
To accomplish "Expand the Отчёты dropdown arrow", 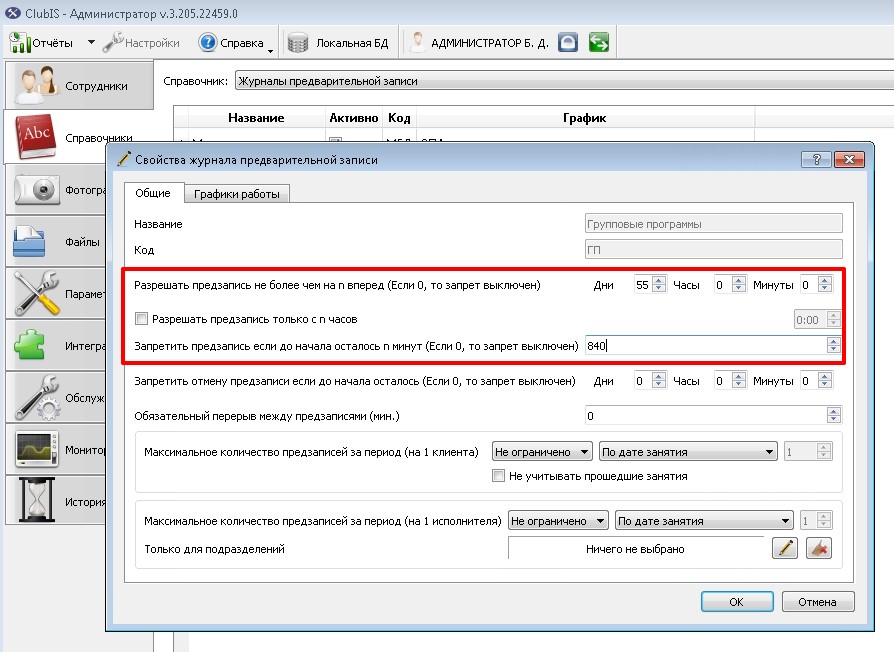I will (x=91, y=42).
